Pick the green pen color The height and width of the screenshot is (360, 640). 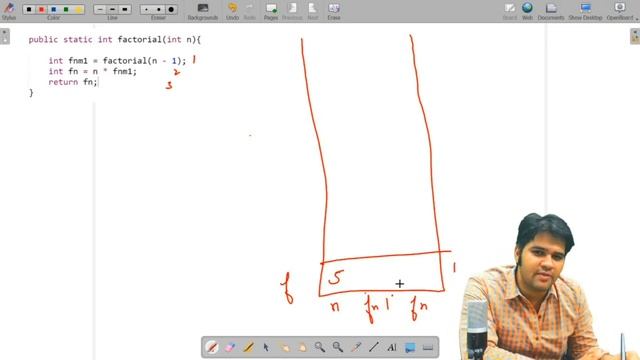tap(66, 9)
